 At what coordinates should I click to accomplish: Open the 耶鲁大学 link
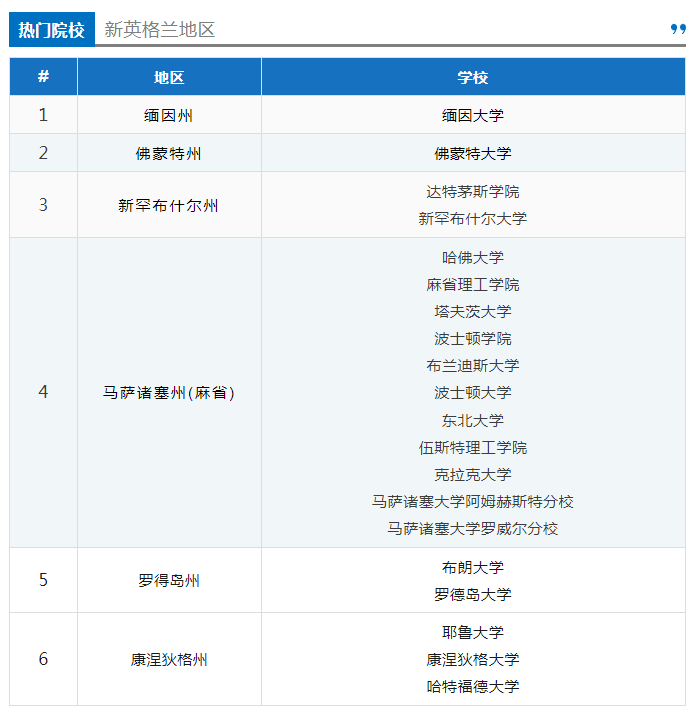coord(473,633)
